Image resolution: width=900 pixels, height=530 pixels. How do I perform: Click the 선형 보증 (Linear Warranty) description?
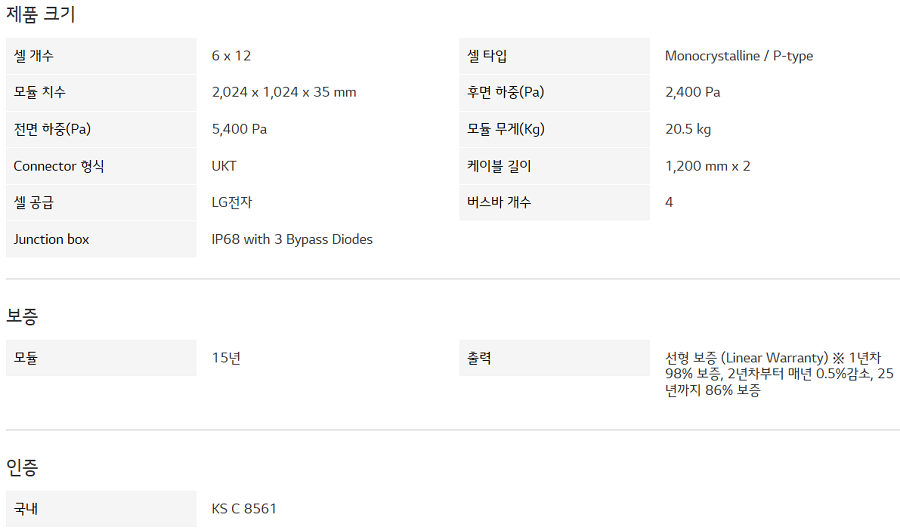click(x=779, y=374)
